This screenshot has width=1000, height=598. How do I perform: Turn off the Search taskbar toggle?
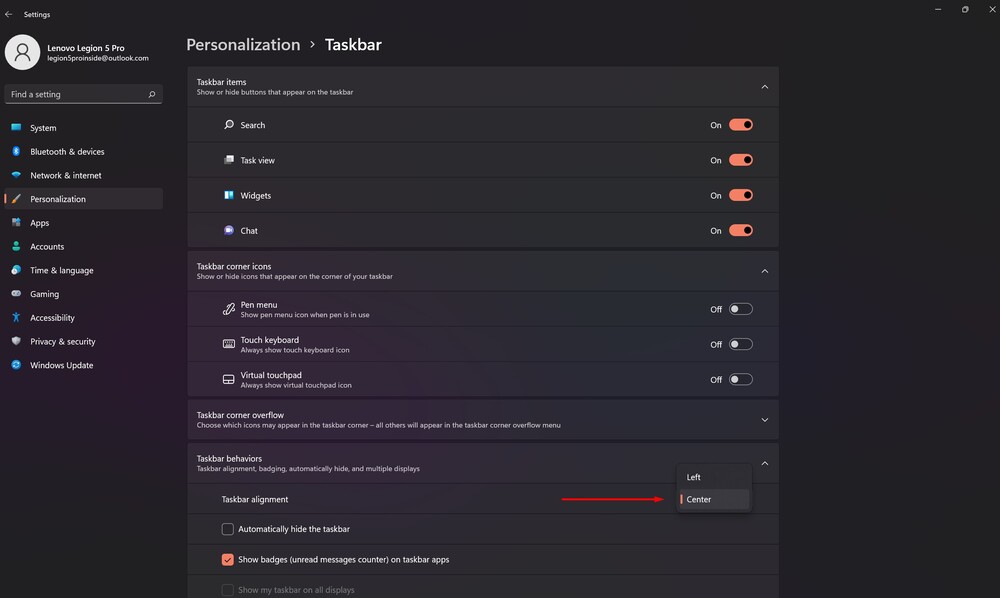click(740, 125)
